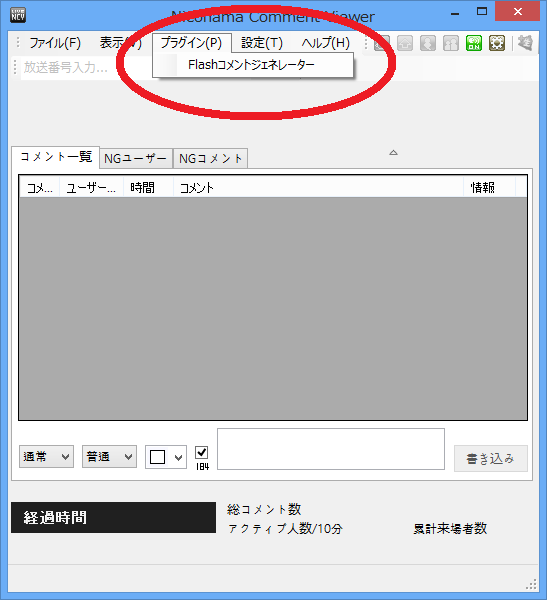Select Flashコメントジェネレーター plugin entry
The height and width of the screenshot is (600, 547).
tap(253, 65)
